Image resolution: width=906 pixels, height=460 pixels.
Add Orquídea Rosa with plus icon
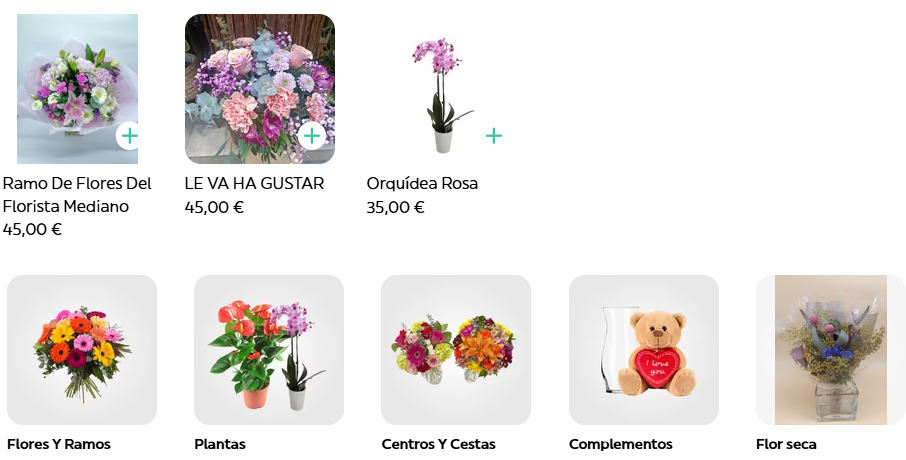click(494, 136)
